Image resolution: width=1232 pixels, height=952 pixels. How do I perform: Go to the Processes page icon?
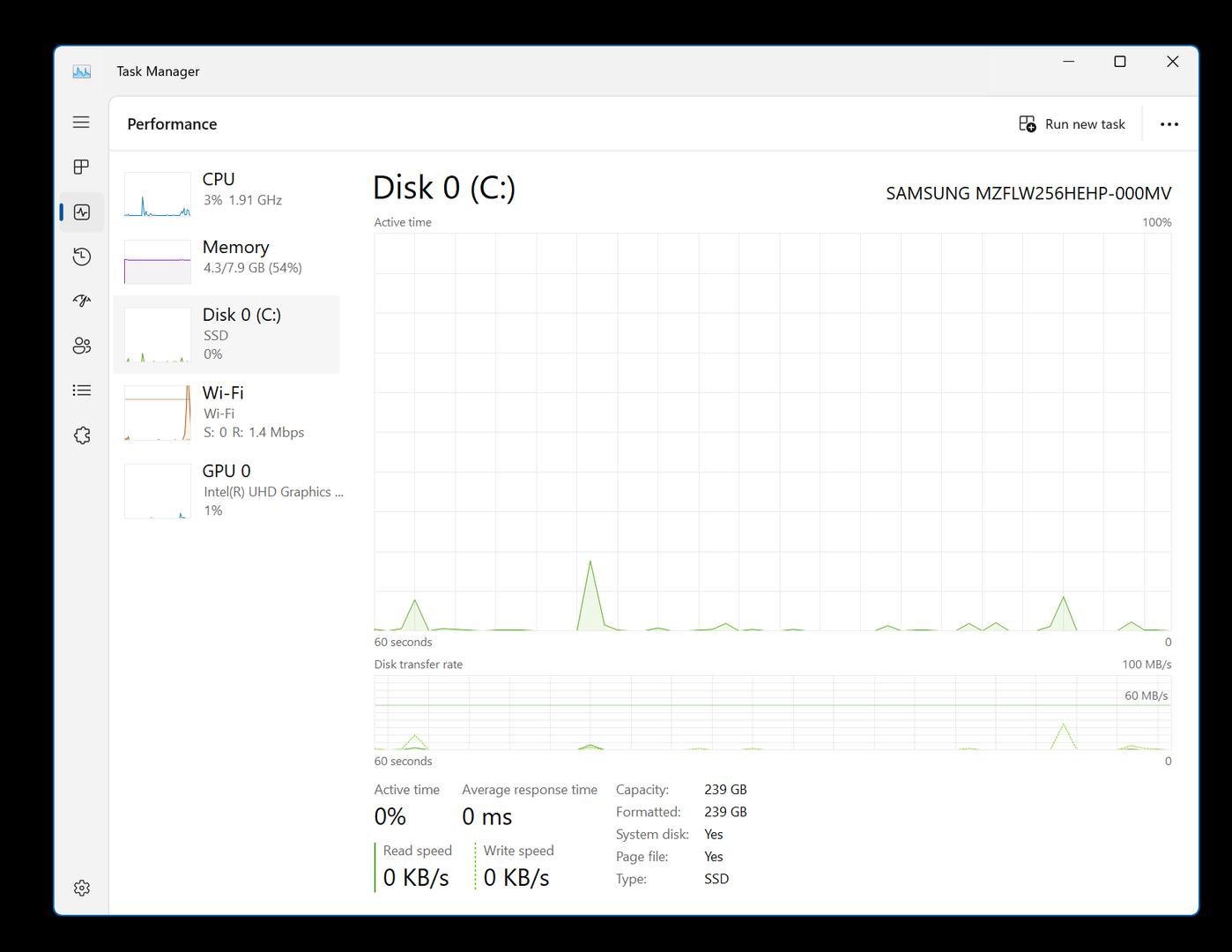(81, 167)
